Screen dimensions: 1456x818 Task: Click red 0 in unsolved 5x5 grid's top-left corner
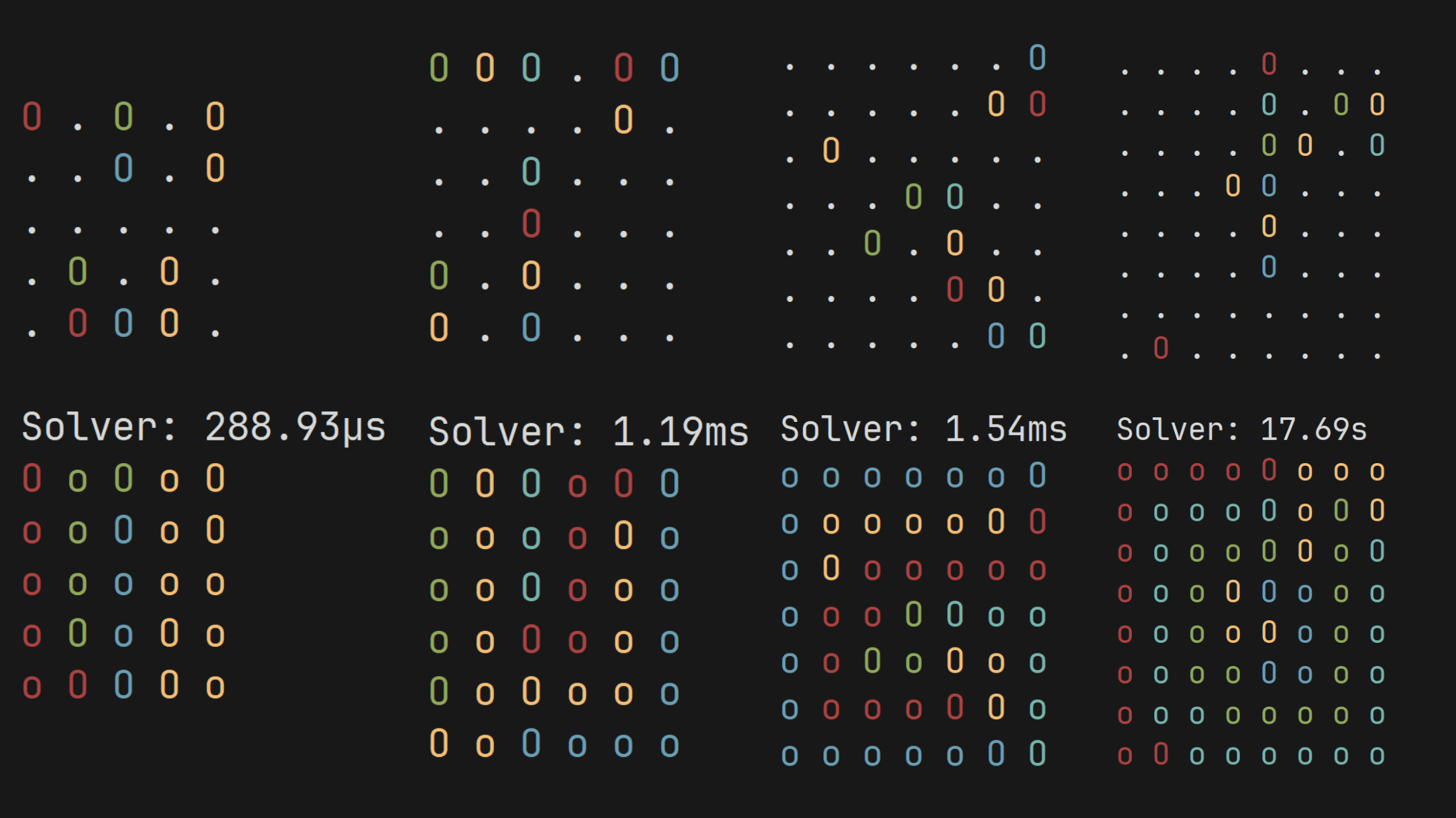[32, 116]
